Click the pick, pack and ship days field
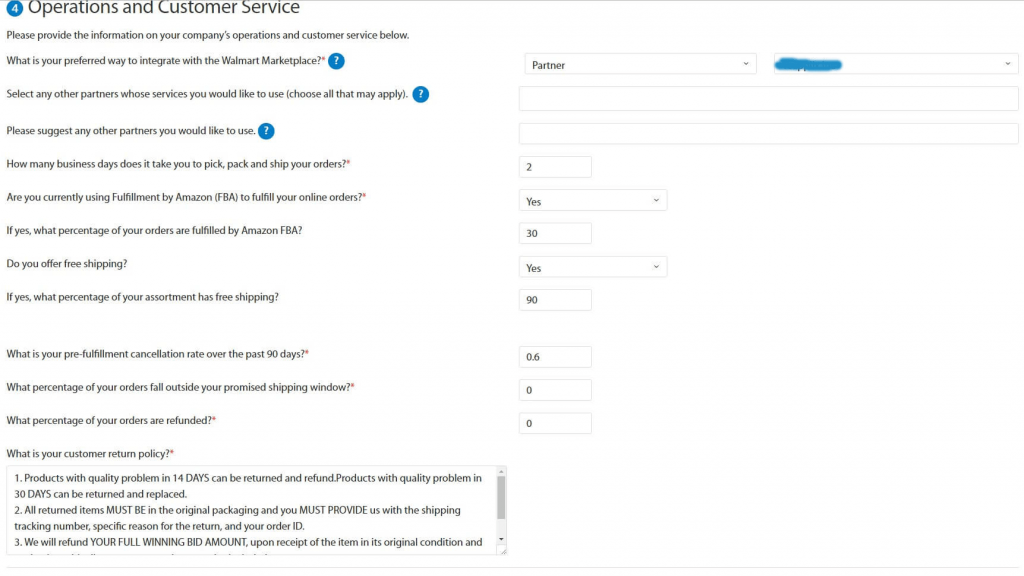Image resolution: width=1024 pixels, height=576 pixels. [x=555, y=167]
